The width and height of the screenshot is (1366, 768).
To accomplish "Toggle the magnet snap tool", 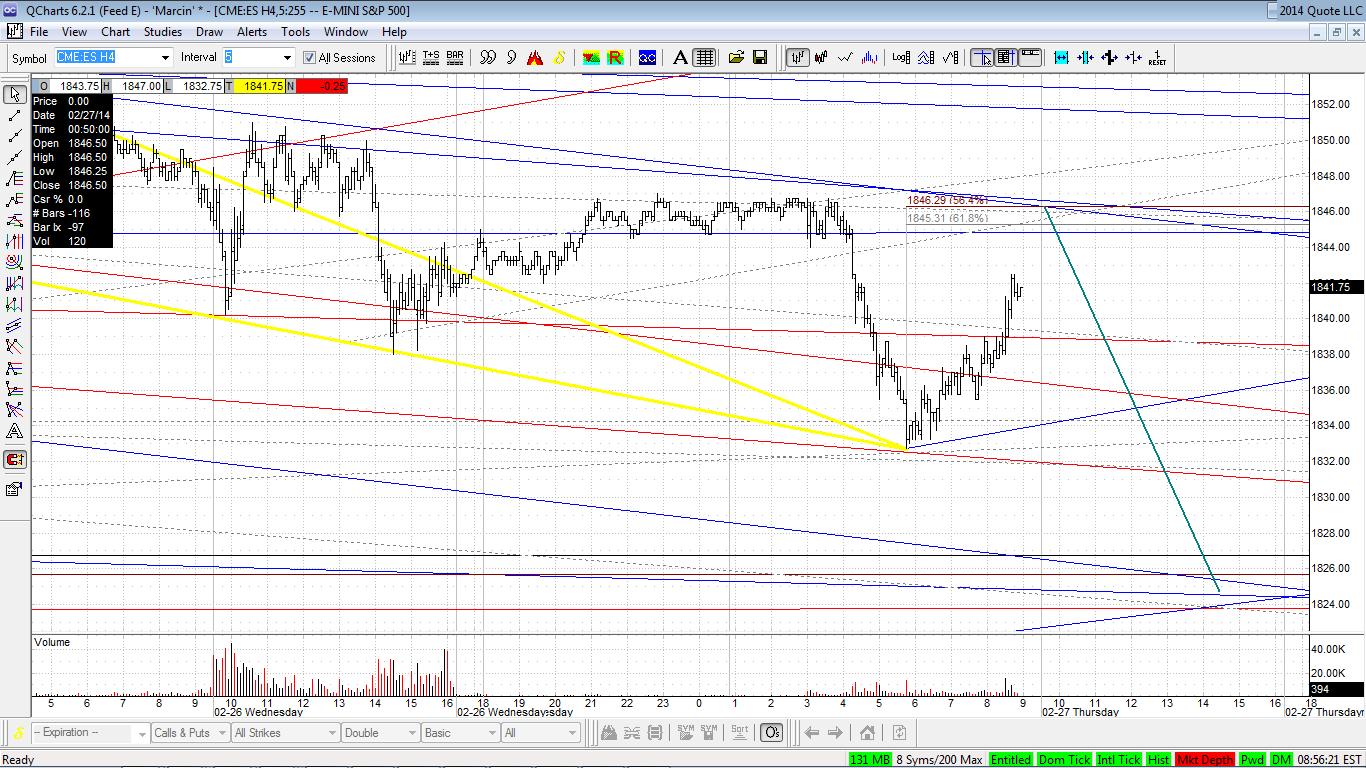I will (15, 460).
